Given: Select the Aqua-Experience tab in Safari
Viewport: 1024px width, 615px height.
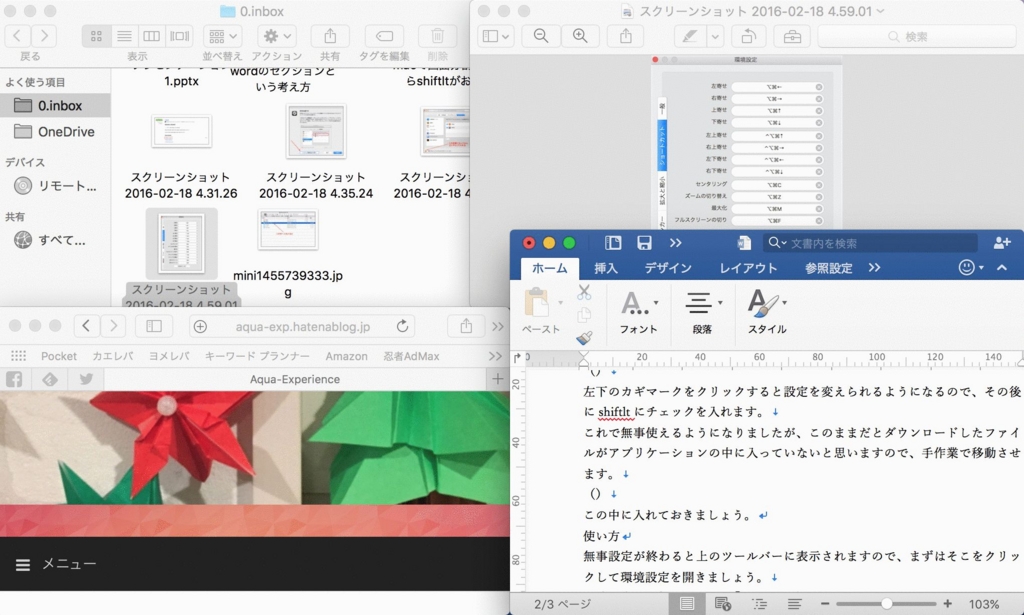Looking at the screenshot, I should [x=295, y=379].
